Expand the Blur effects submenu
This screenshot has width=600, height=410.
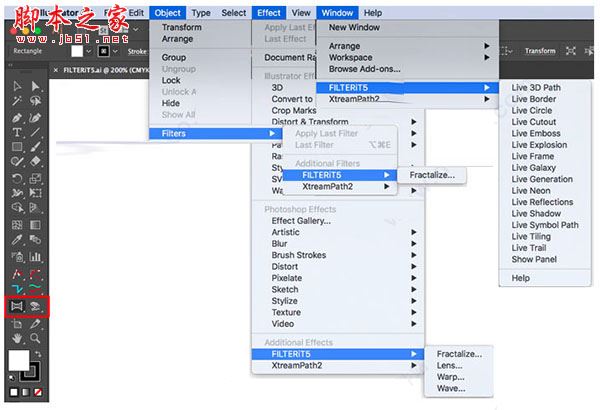click(x=338, y=243)
